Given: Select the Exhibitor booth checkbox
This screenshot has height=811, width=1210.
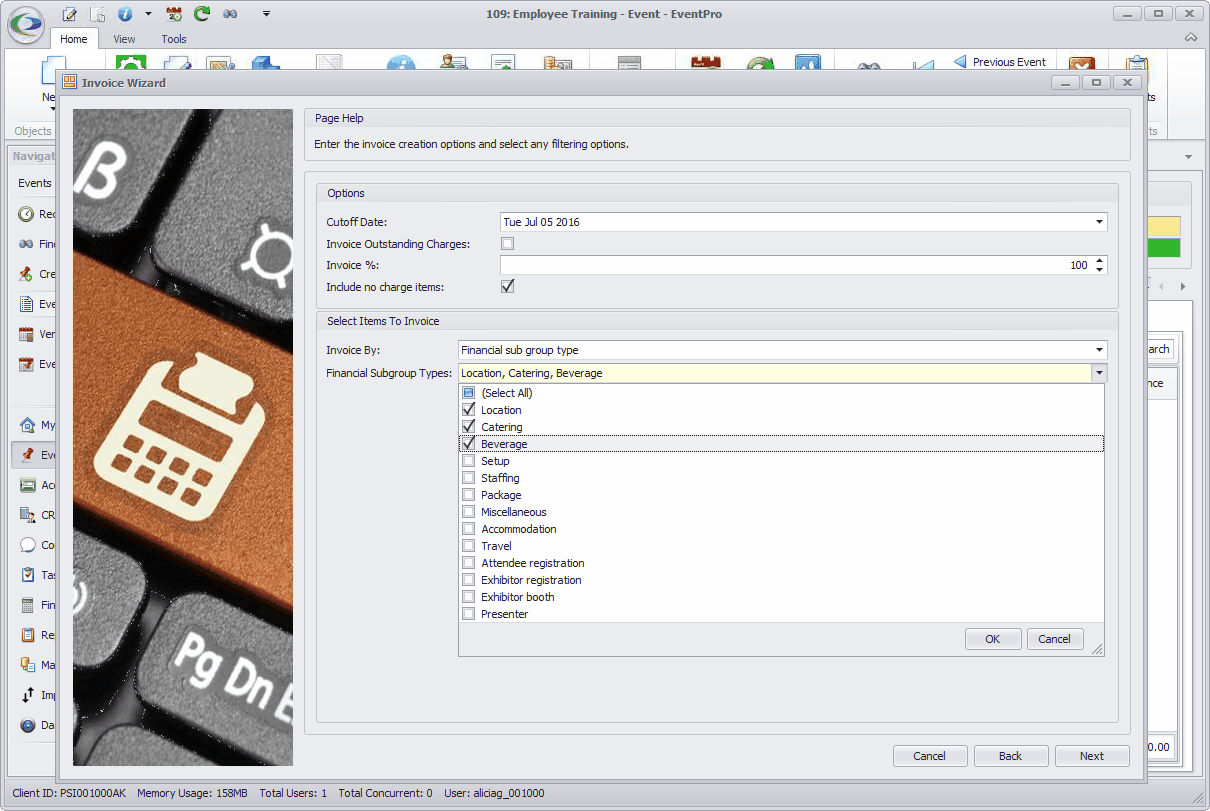Looking at the screenshot, I should coord(468,597).
